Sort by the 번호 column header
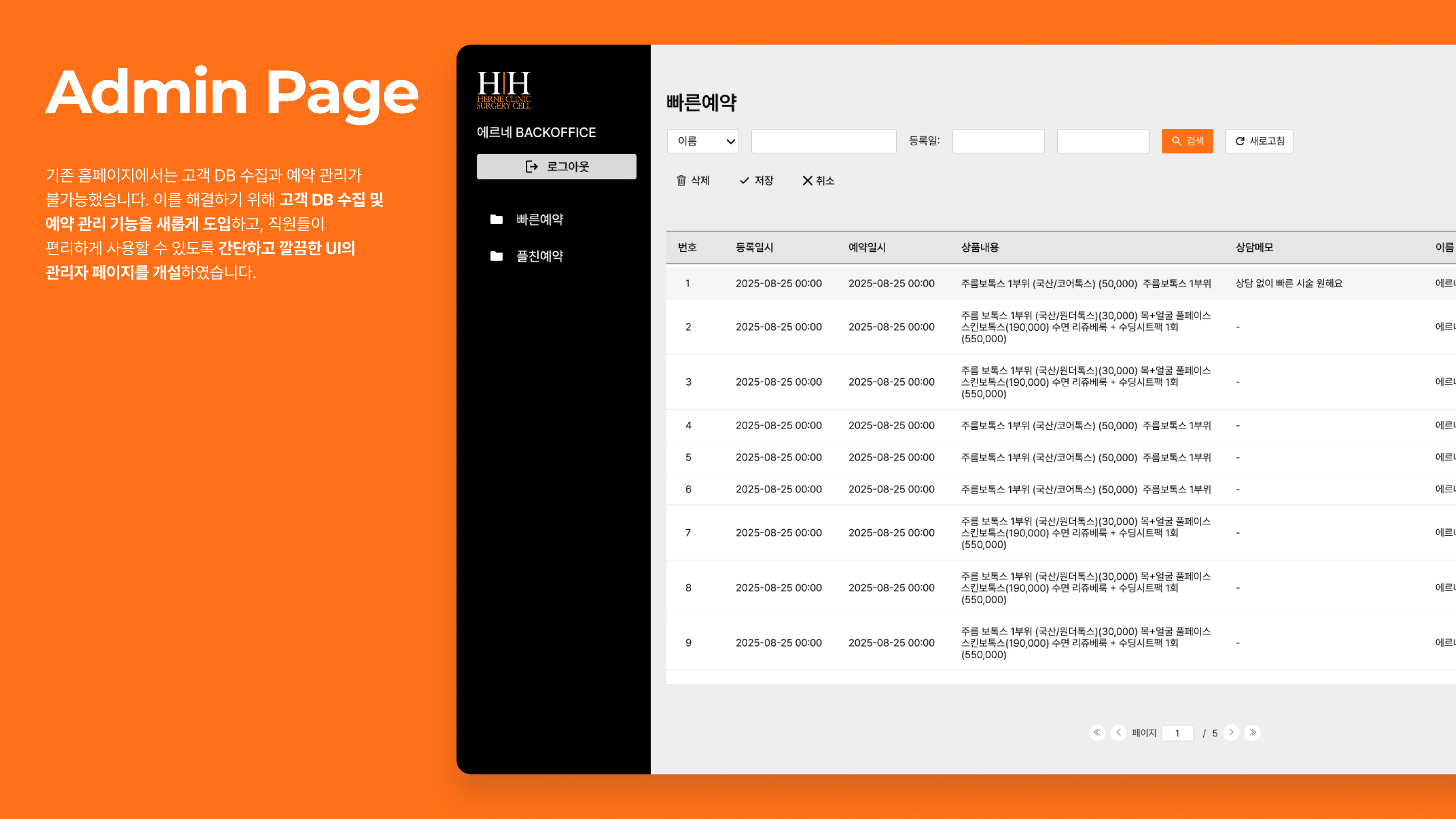The image size is (1456, 819). (688, 248)
